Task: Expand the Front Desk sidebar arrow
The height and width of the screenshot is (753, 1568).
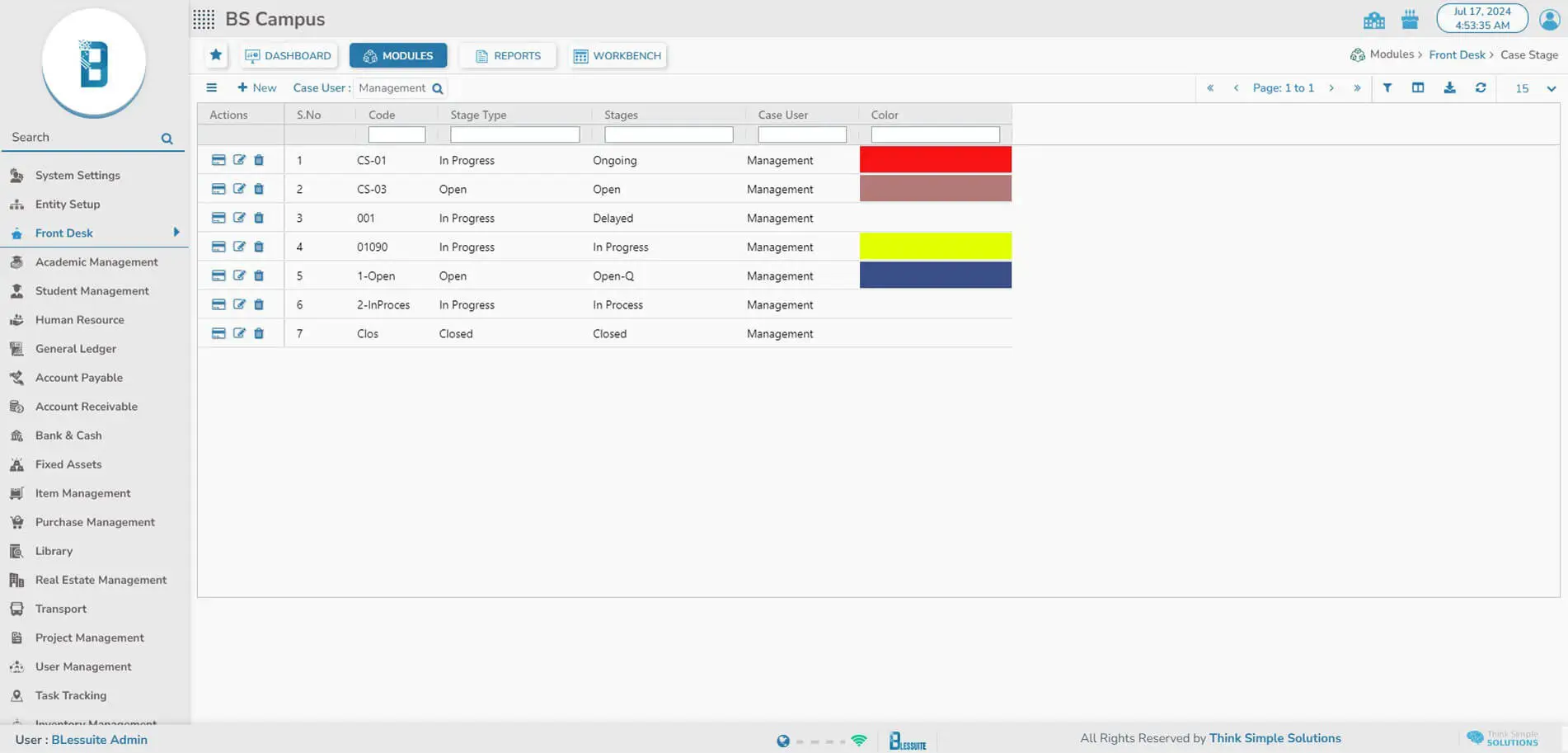Action: click(176, 233)
